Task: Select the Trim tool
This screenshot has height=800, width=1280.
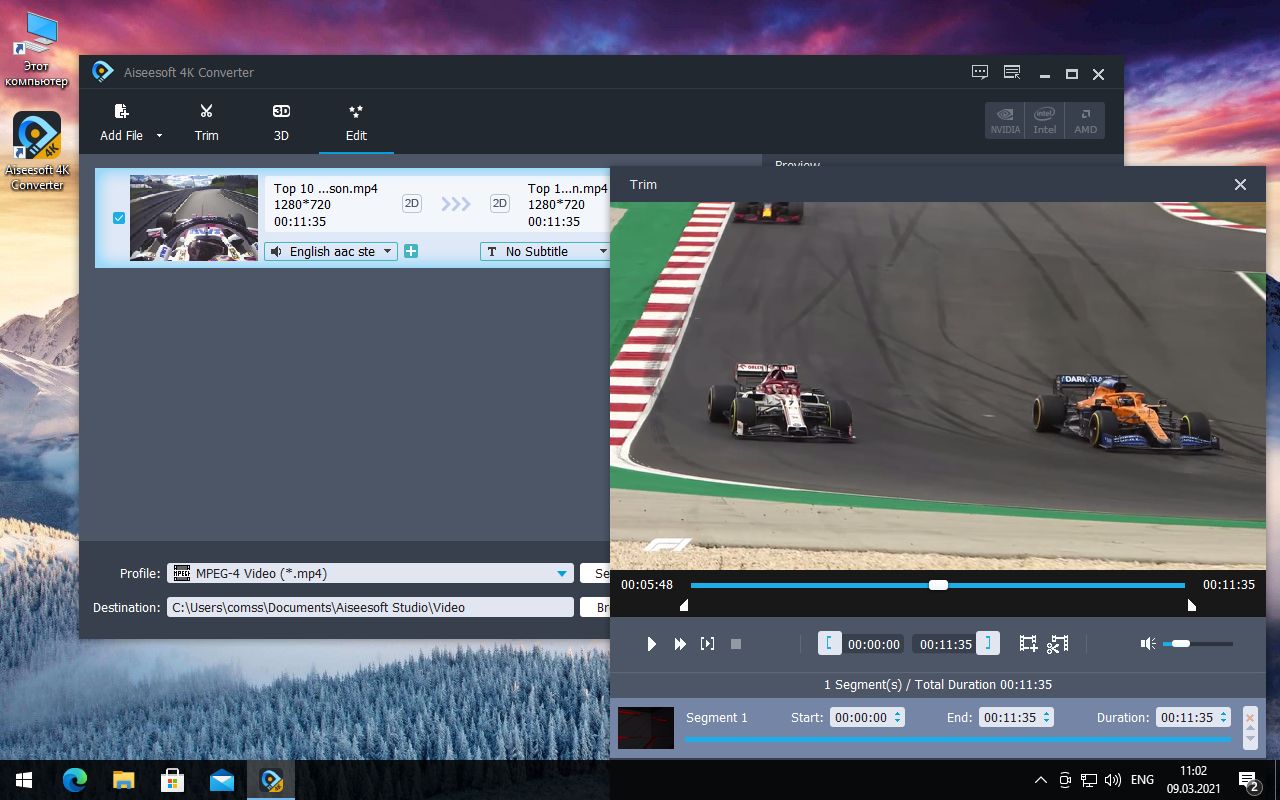Action: [x=206, y=120]
